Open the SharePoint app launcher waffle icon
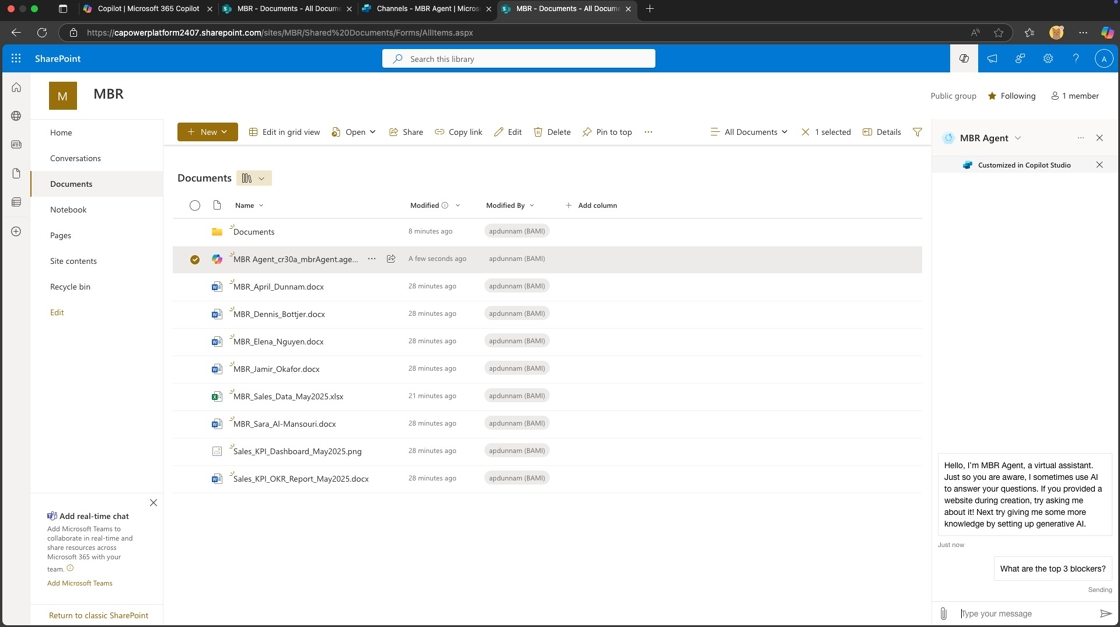The width and height of the screenshot is (1120, 627). click(16, 59)
